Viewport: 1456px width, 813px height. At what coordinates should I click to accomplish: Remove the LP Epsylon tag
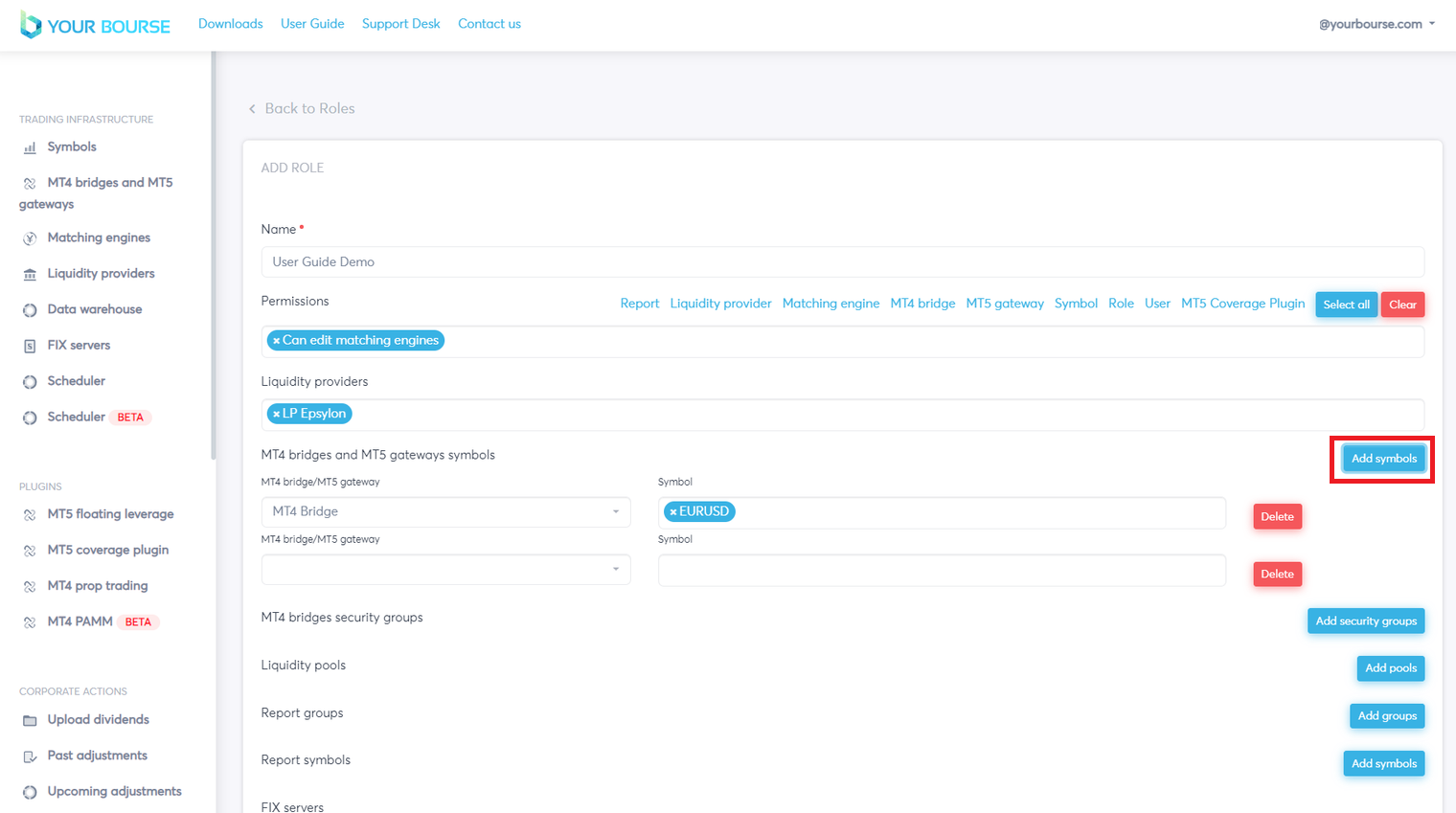pos(276,415)
